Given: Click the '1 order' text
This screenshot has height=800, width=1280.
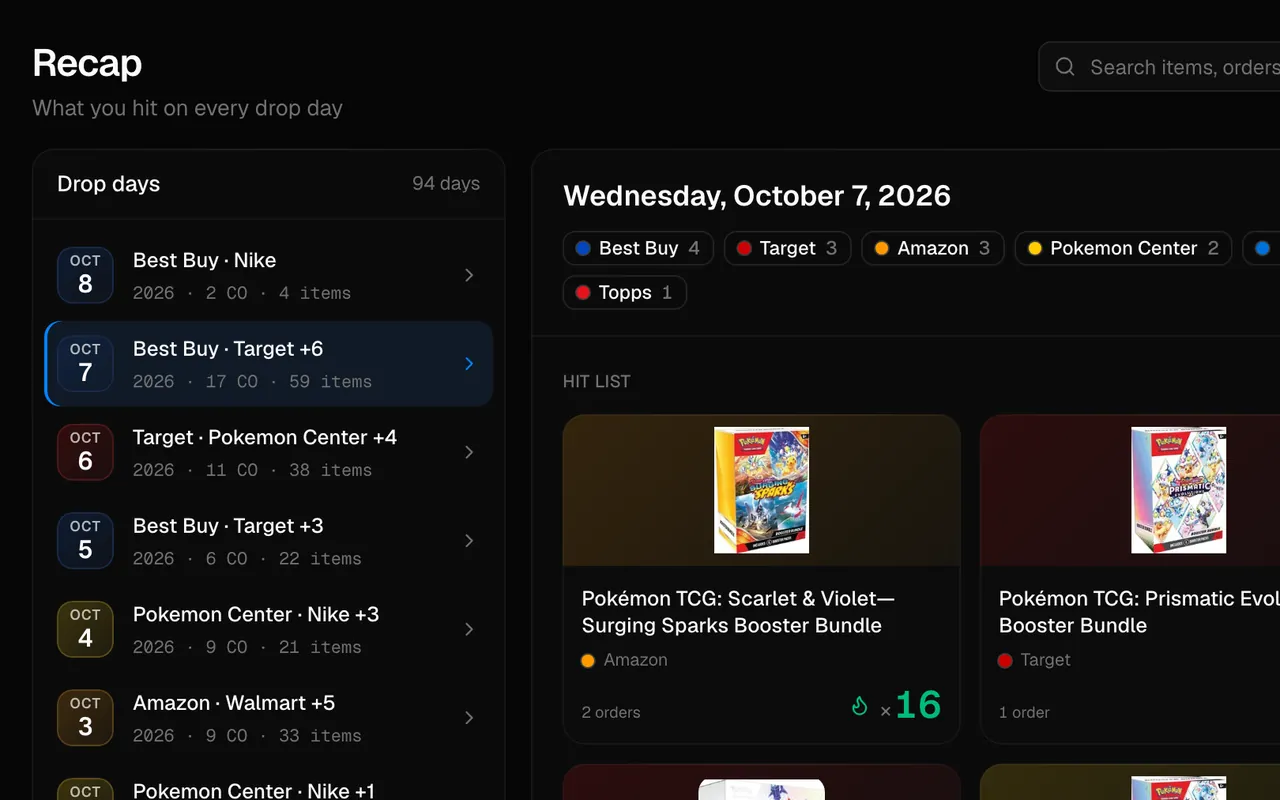Looking at the screenshot, I should [1024, 713].
